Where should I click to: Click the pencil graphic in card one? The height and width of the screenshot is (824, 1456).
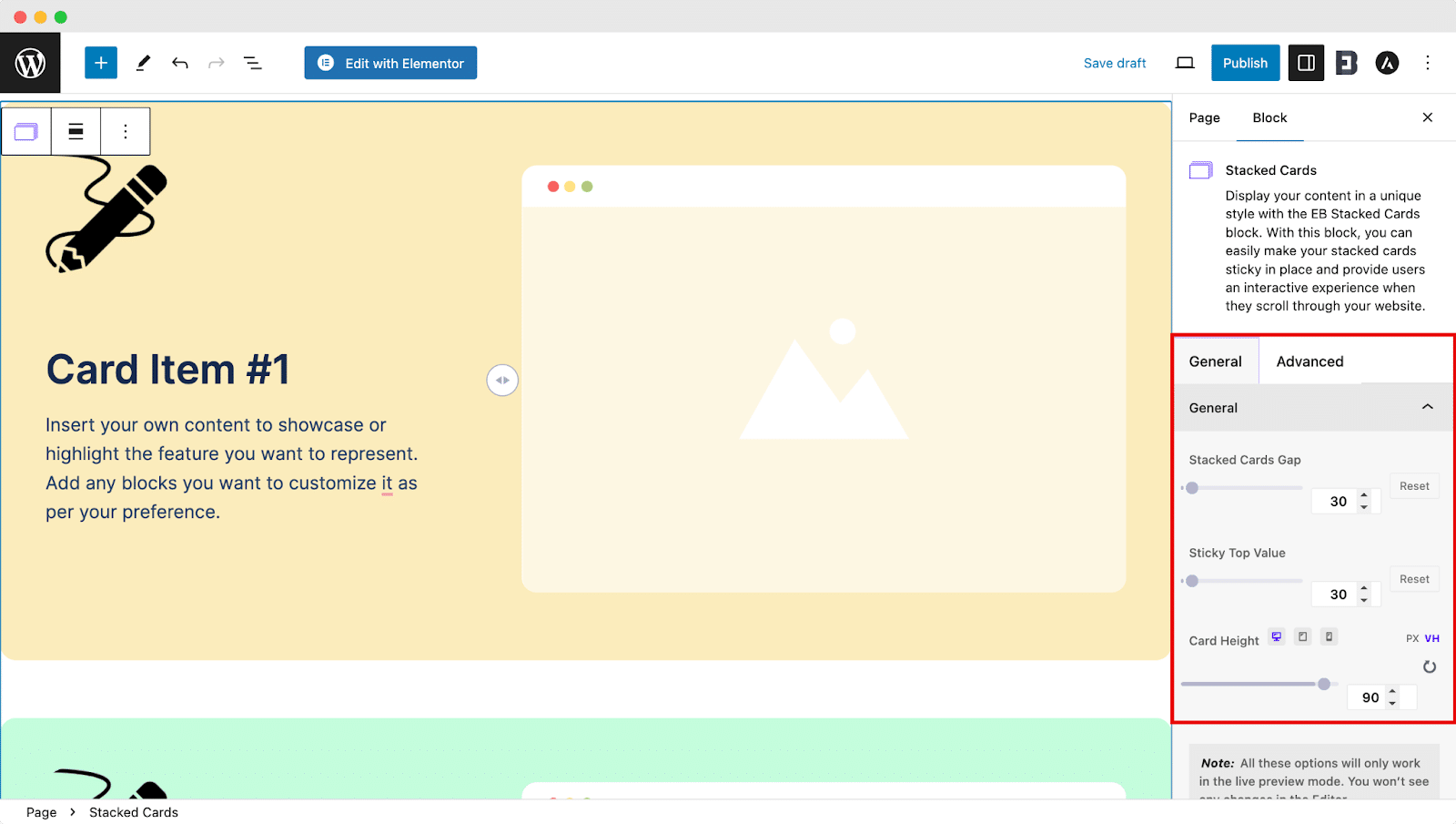(106, 215)
